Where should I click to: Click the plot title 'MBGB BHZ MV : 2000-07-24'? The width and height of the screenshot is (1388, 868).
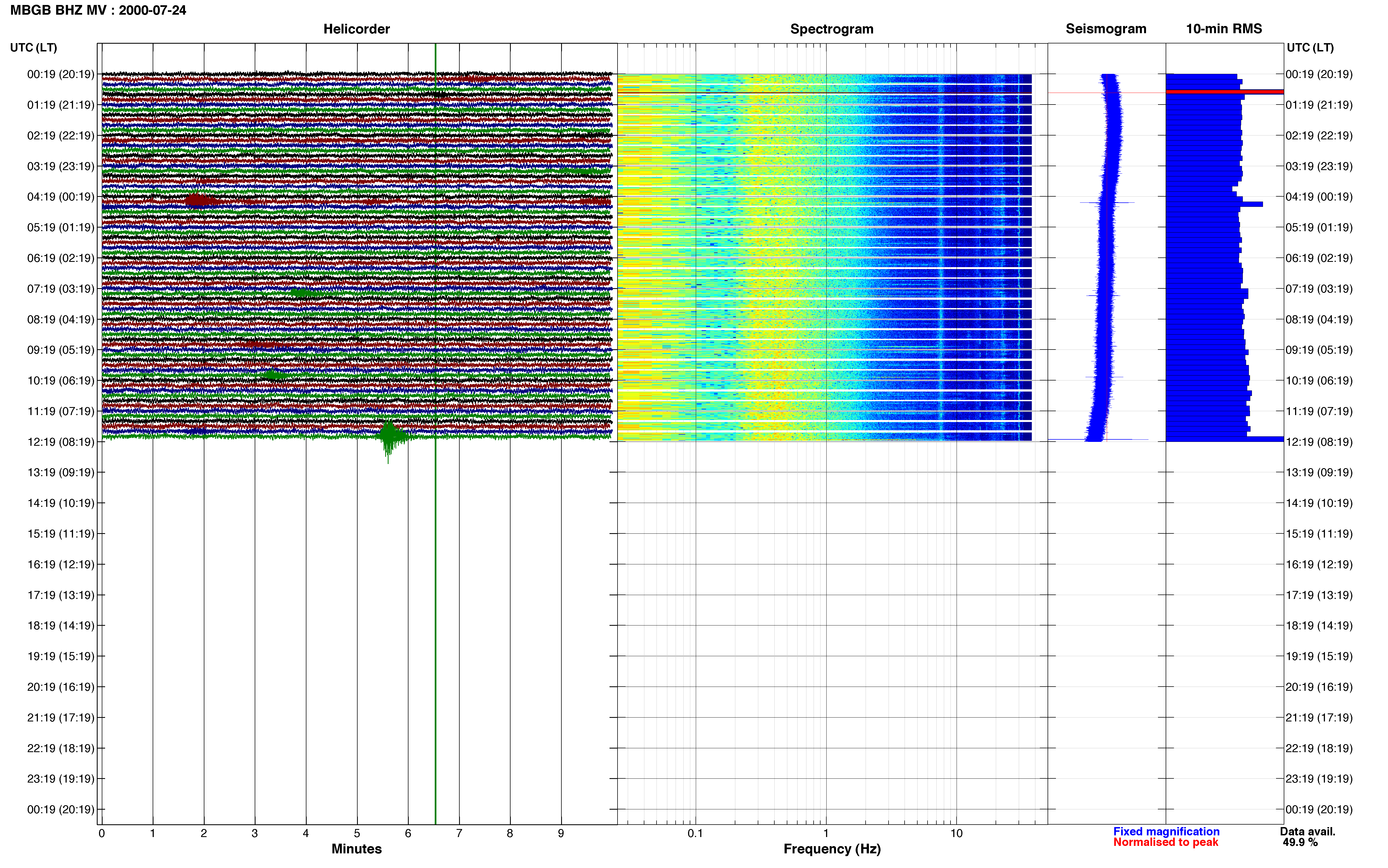point(98,10)
